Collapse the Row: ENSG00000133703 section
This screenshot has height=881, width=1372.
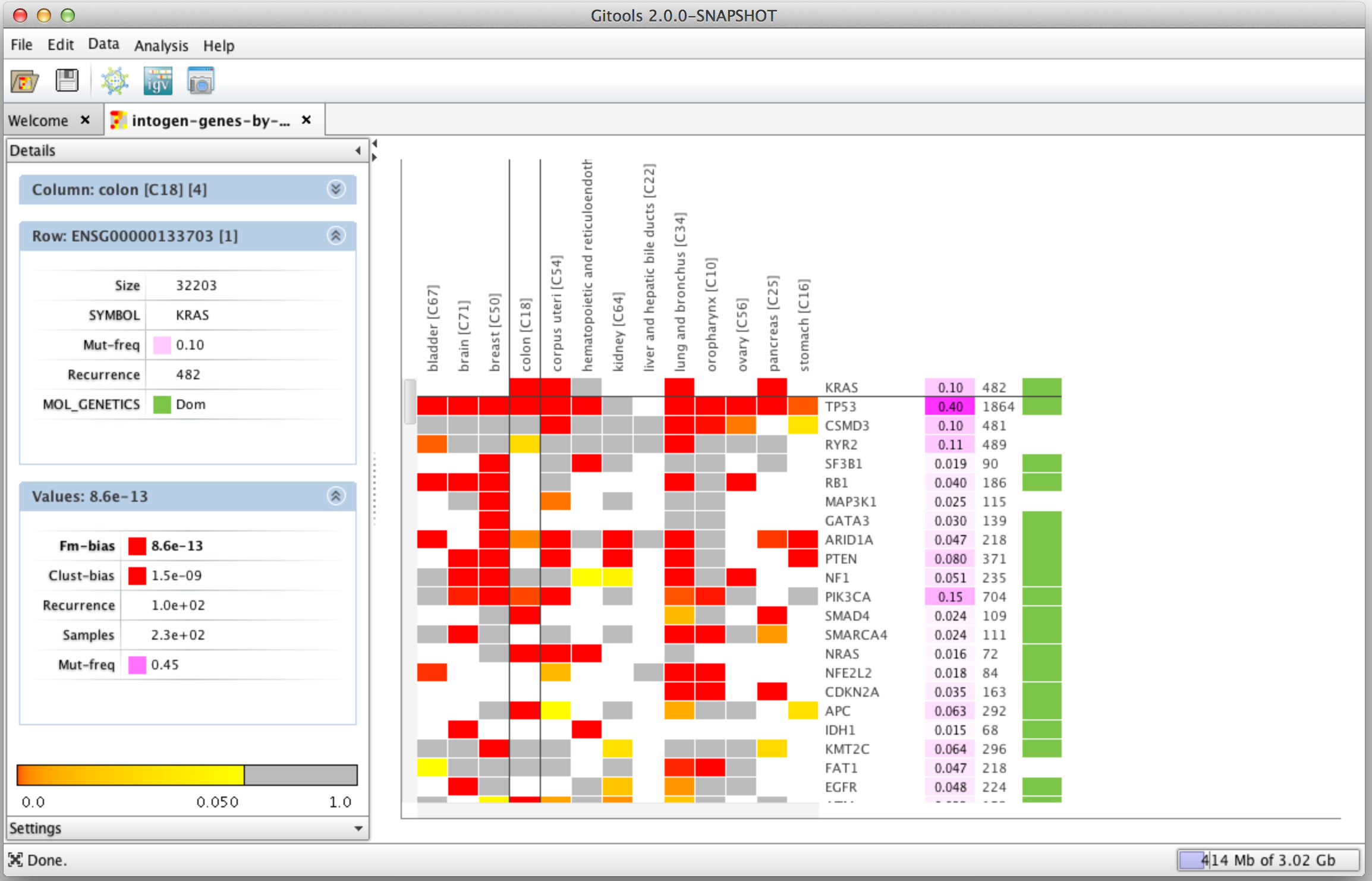[x=336, y=235]
